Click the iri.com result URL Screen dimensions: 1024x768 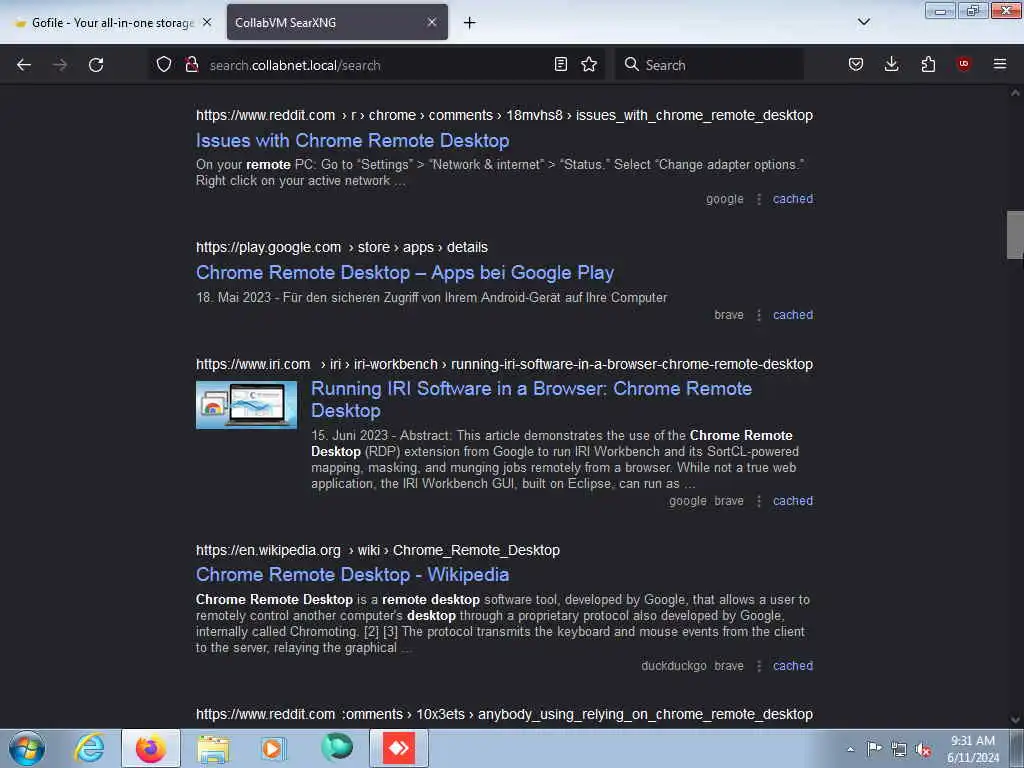504,364
